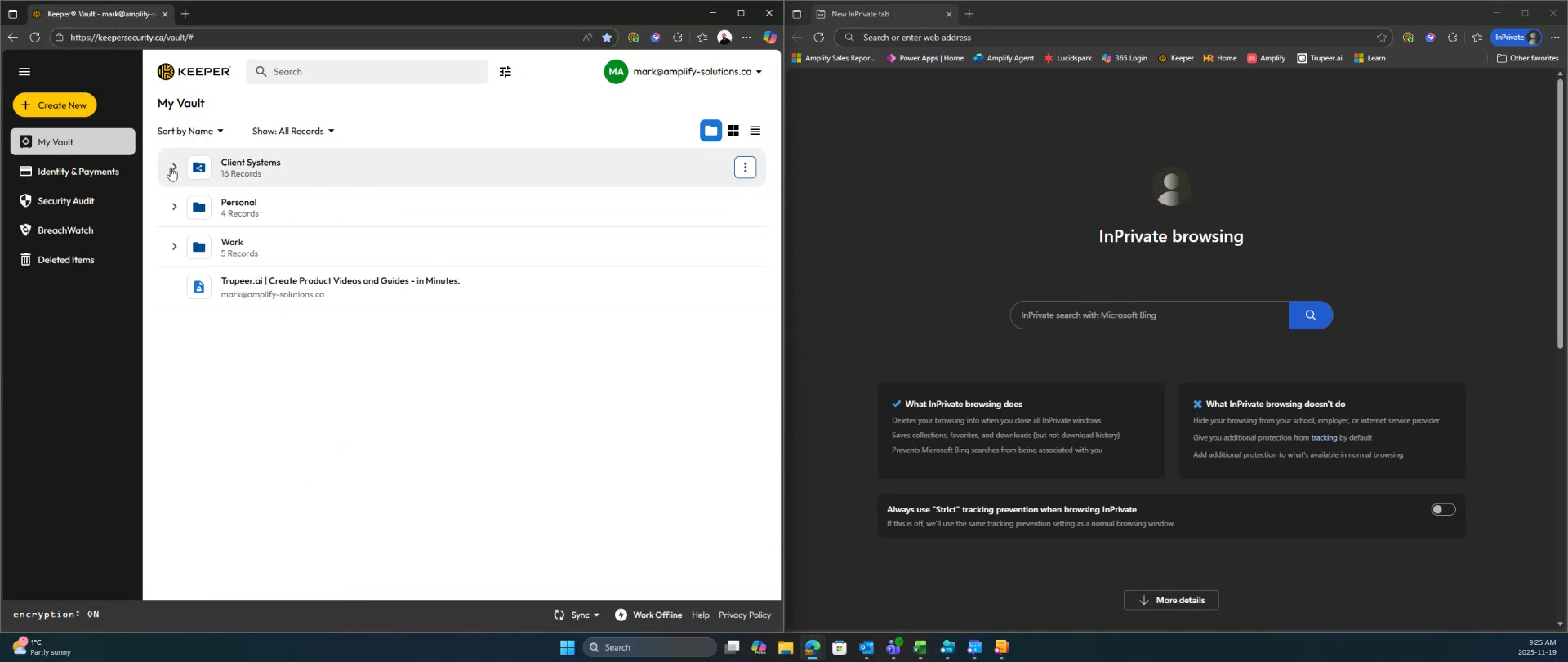
Task: Go back in the Keeper browser window
Action: [12, 38]
